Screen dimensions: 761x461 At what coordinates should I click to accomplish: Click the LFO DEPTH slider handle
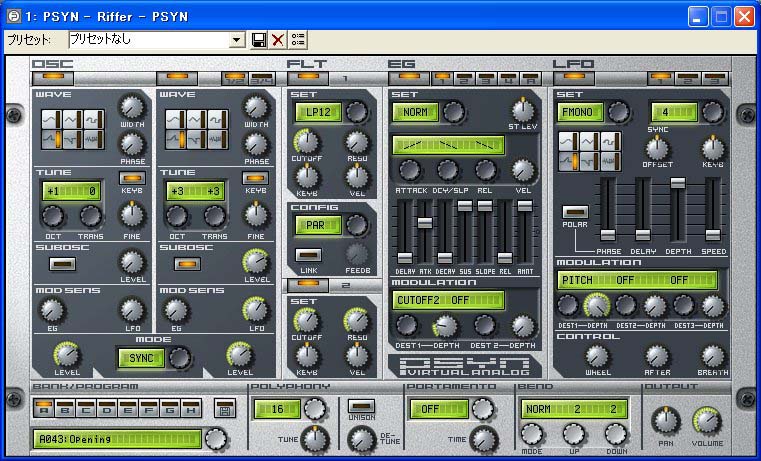[678, 183]
